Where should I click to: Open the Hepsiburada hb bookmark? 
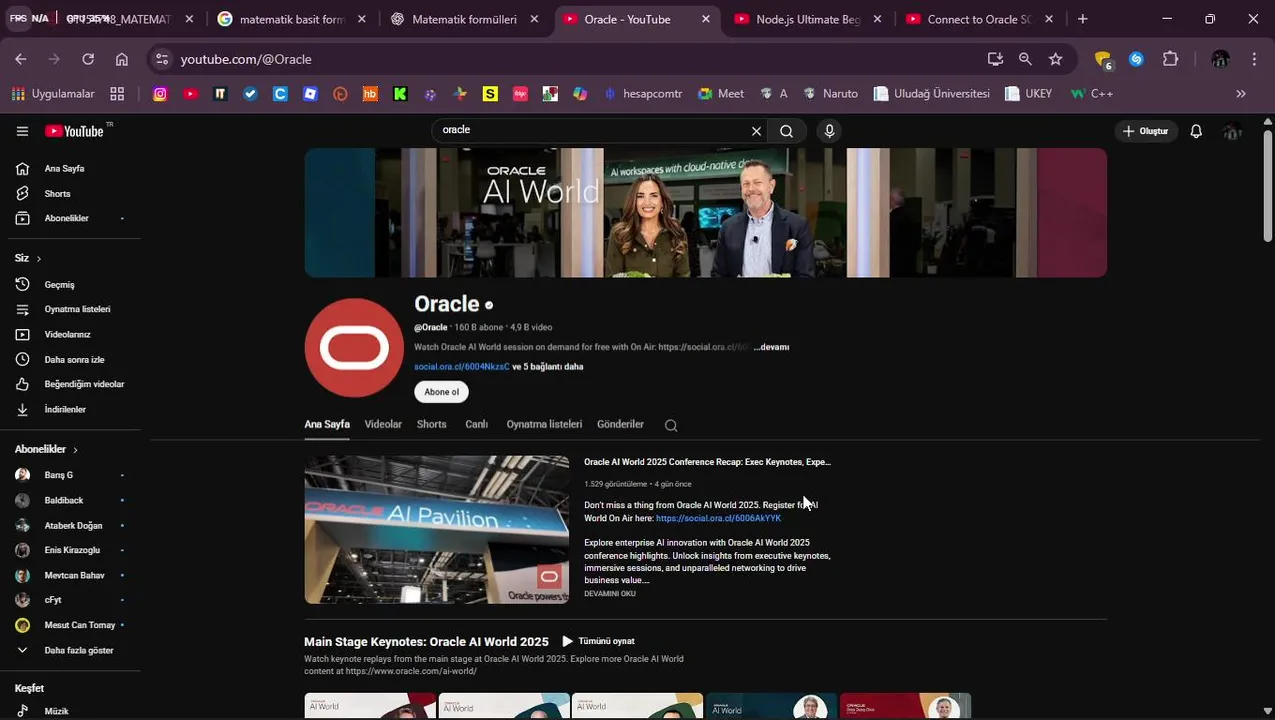pyautogui.click(x=370, y=94)
